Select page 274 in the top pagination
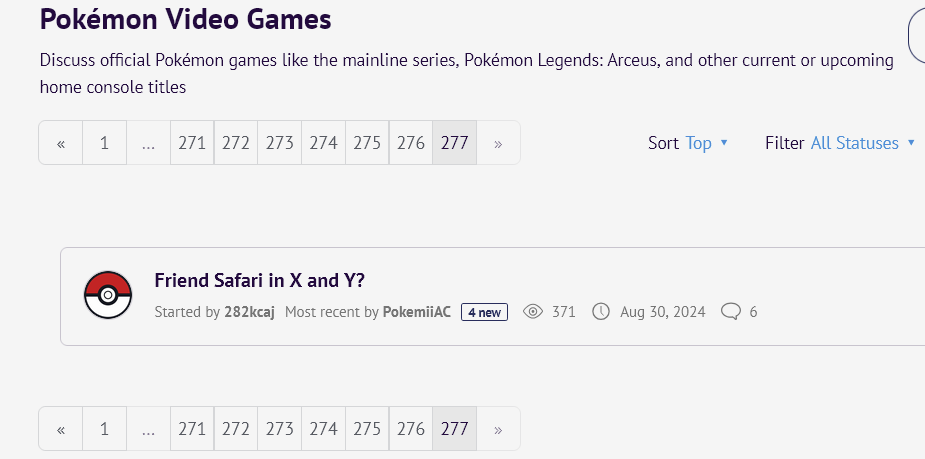 click(x=323, y=143)
